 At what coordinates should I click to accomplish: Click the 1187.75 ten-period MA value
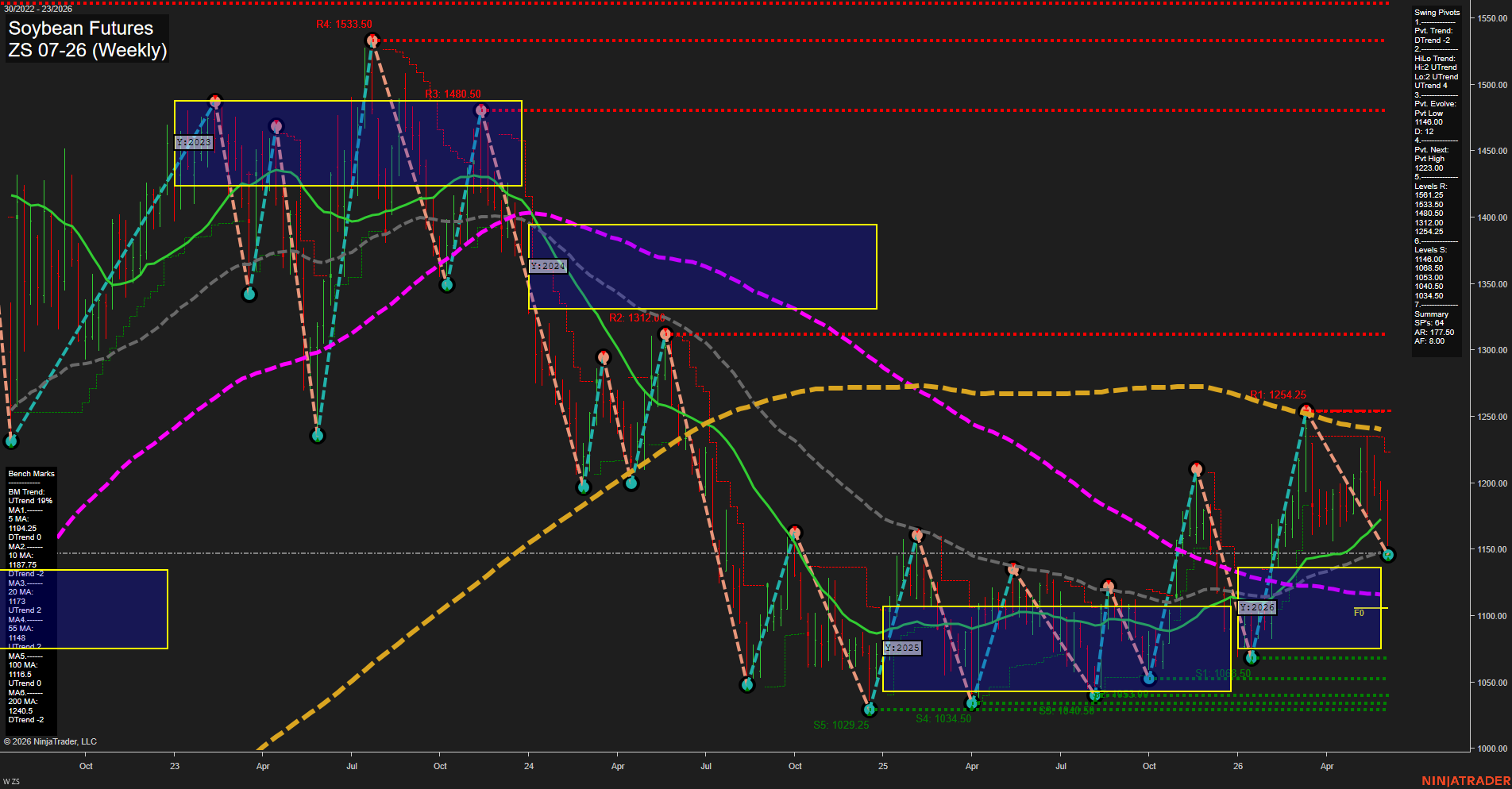point(22,565)
